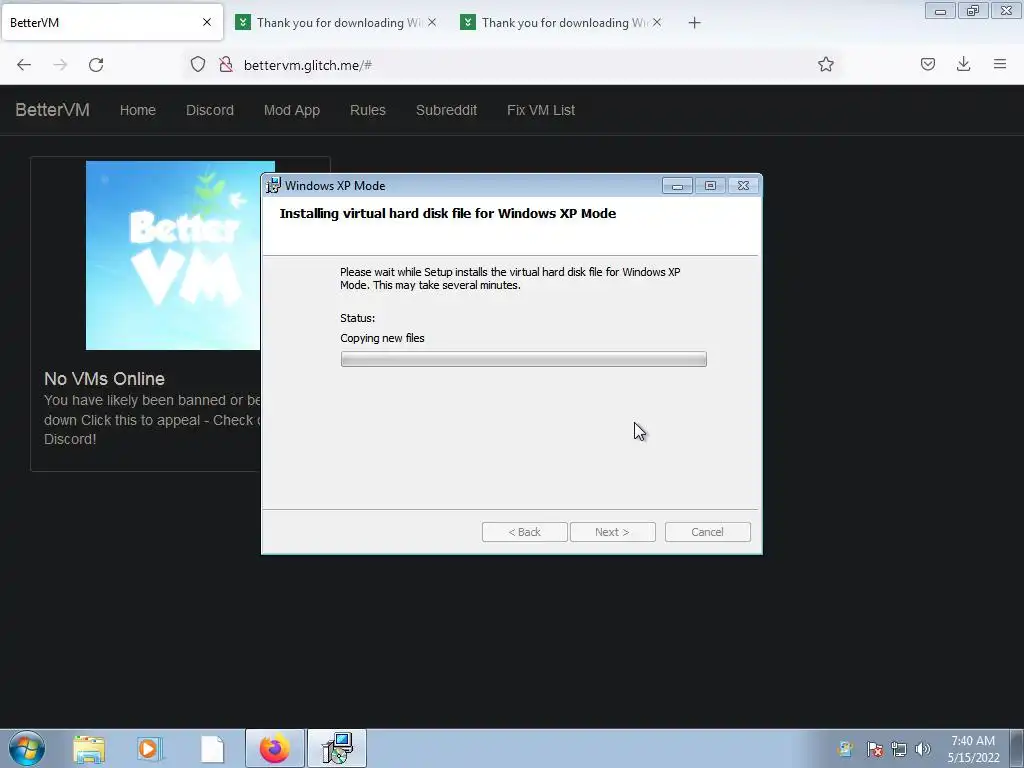Open the tracking protection shield icon

[x=198, y=64]
